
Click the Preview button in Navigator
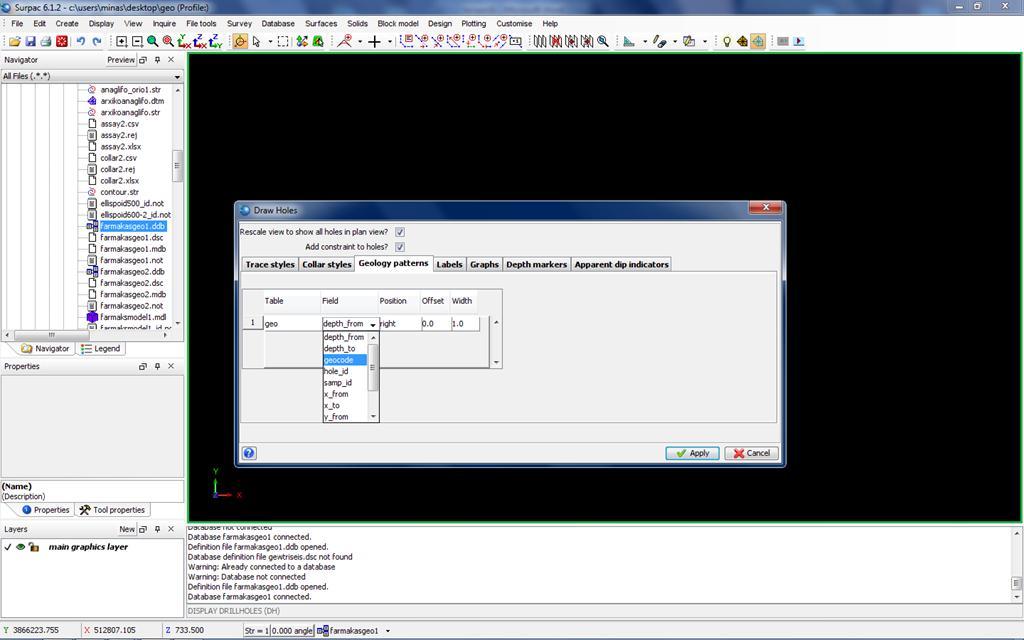coord(121,59)
